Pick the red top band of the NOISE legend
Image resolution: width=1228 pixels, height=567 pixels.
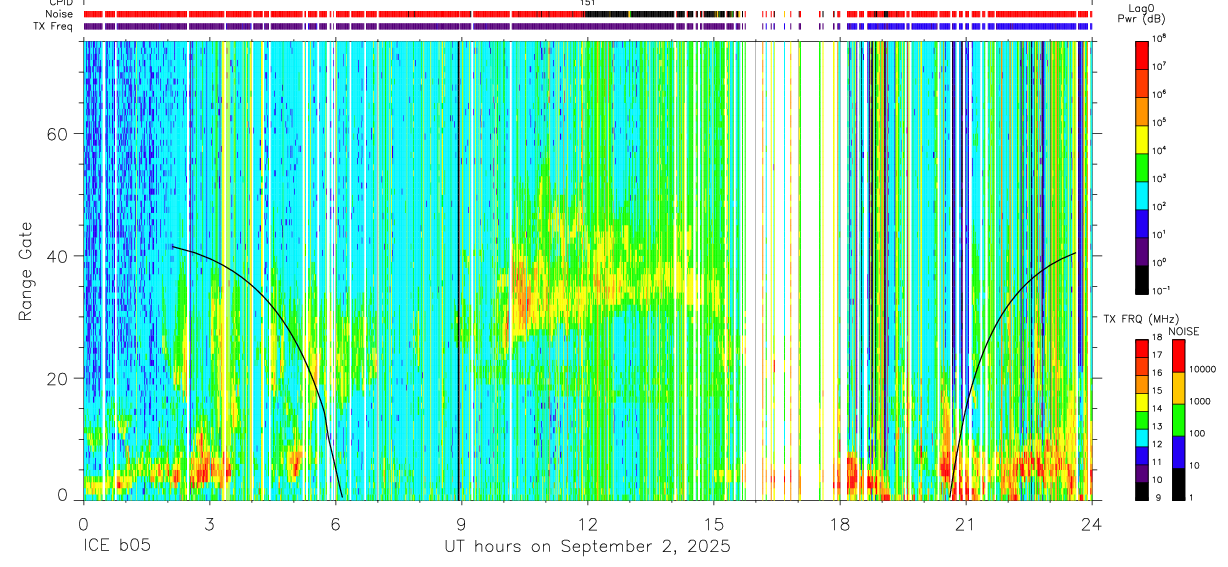click(x=1177, y=356)
